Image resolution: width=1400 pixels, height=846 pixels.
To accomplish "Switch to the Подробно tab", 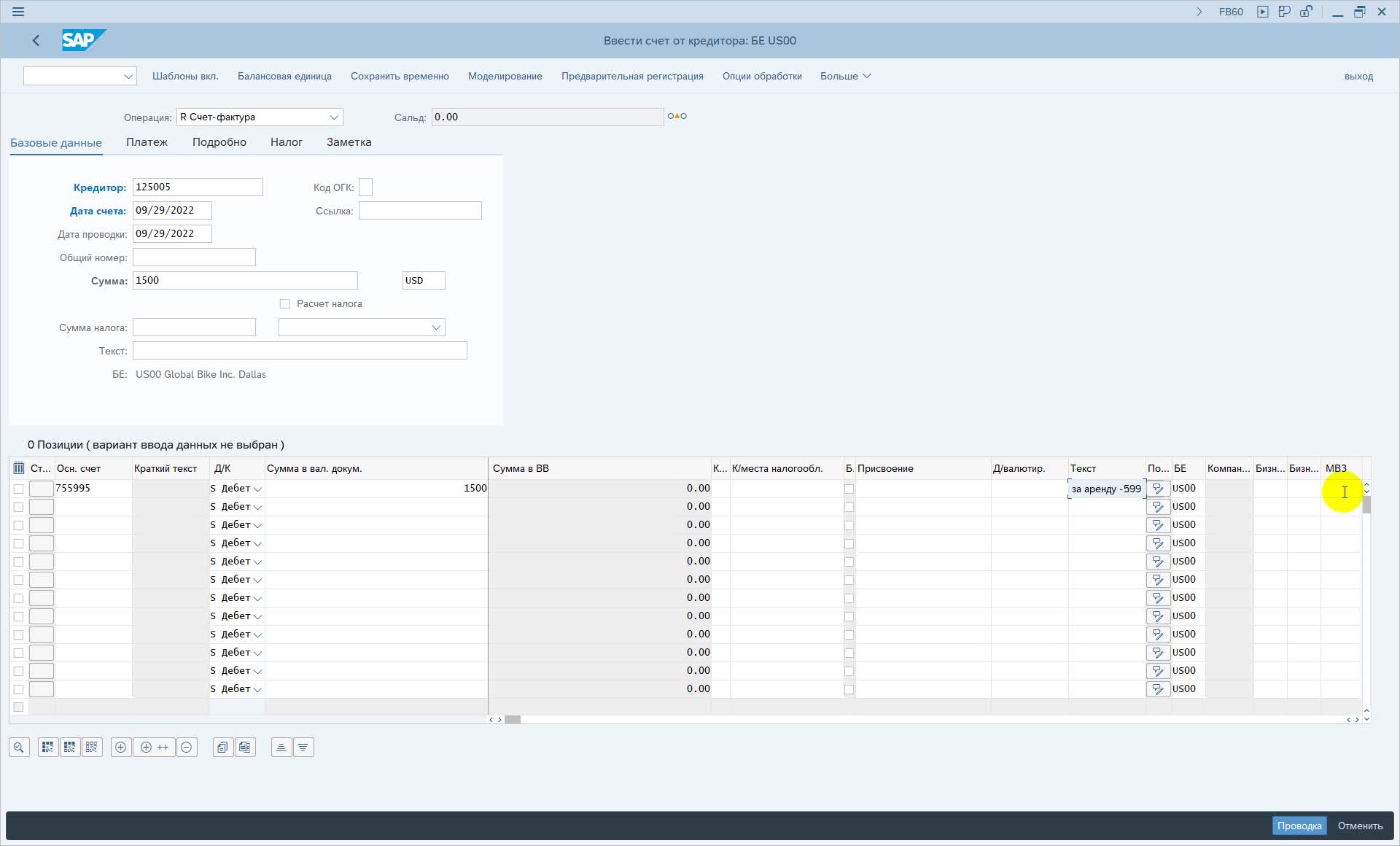I will click(x=219, y=142).
